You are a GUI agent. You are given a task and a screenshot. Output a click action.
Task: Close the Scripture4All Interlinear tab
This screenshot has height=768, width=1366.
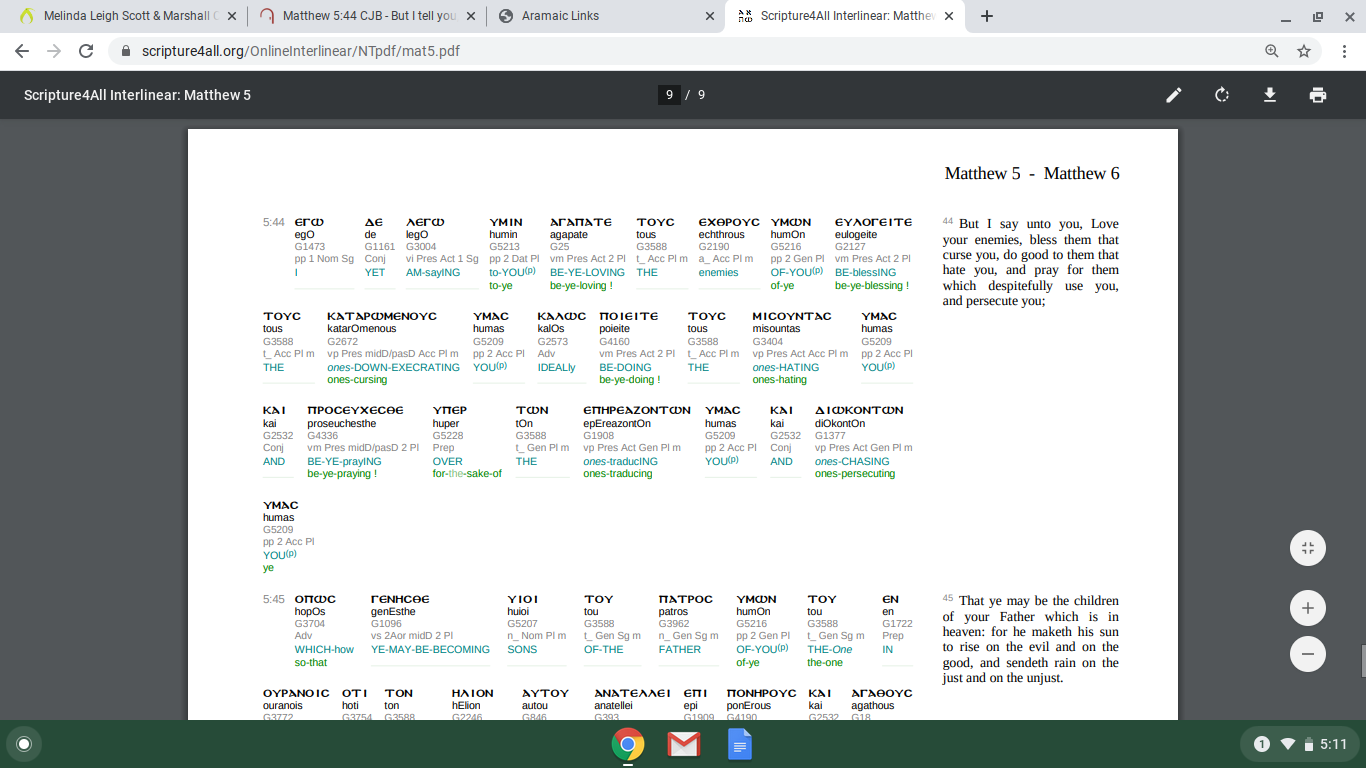948,16
